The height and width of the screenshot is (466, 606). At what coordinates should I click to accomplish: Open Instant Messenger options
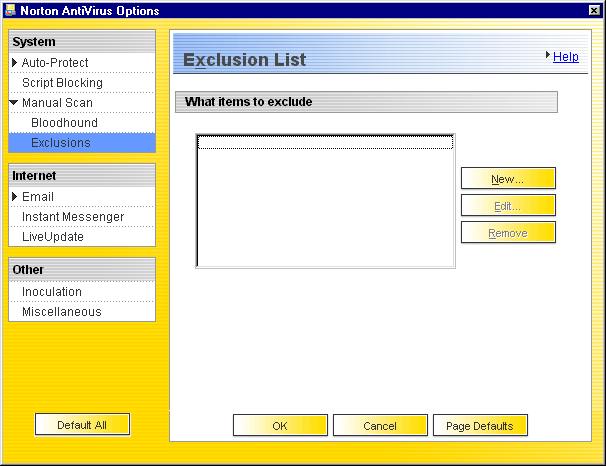pos(73,217)
